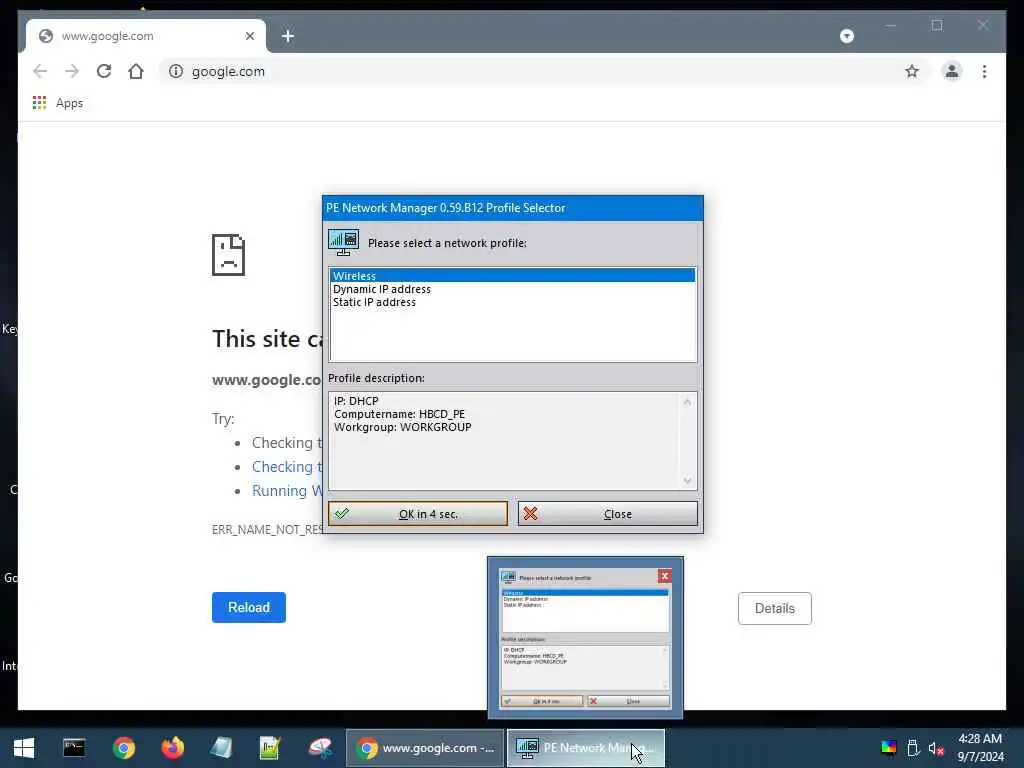Click the network monitor icon in the dialog
The width and height of the screenshot is (1024, 768).
pyautogui.click(x=344, y=242)
